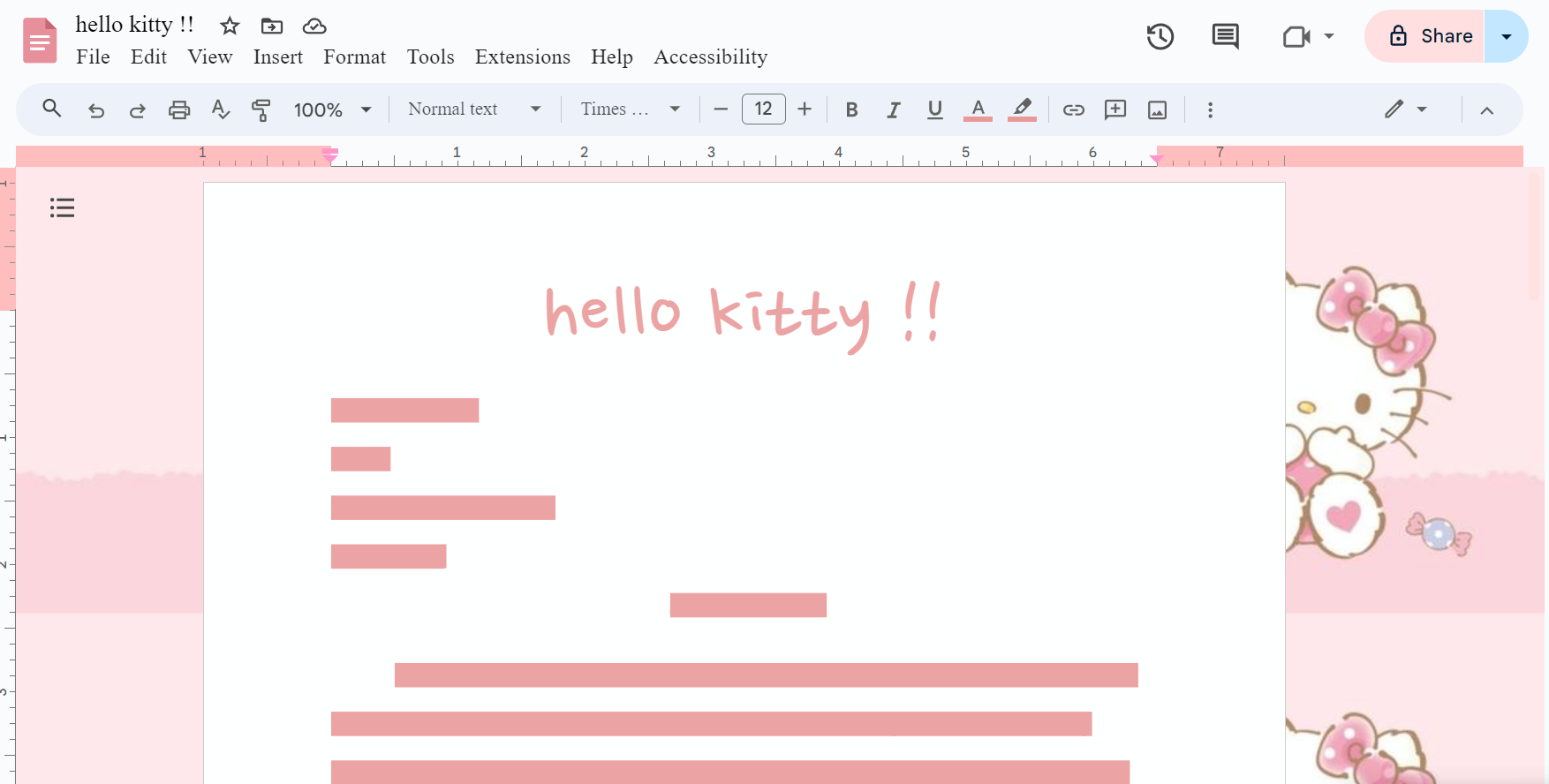Open the File menu
The width and height of the screenshot is (1549, 784).
pyautogui.click(x=93, y=57)
